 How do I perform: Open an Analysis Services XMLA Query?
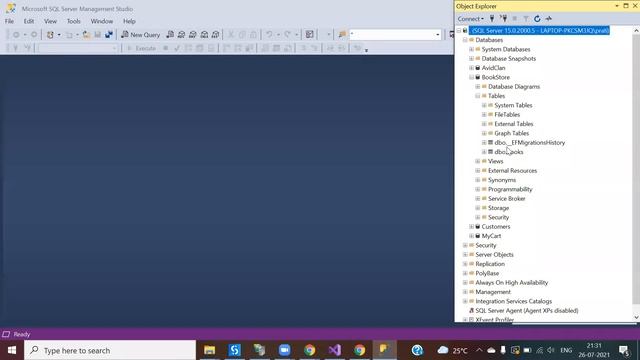tap(204, 35)
